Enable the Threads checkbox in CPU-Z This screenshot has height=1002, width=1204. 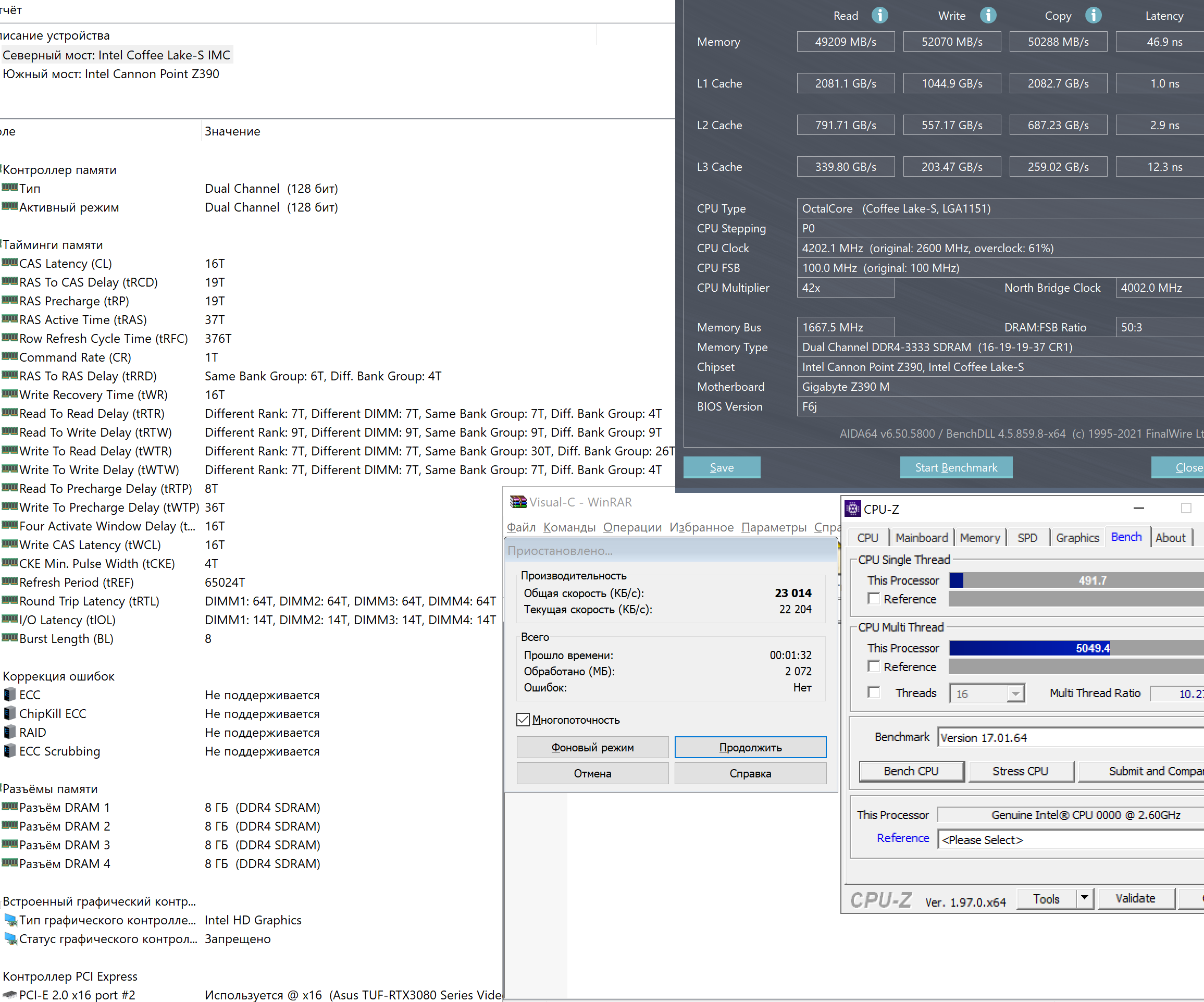click(874, 692)
